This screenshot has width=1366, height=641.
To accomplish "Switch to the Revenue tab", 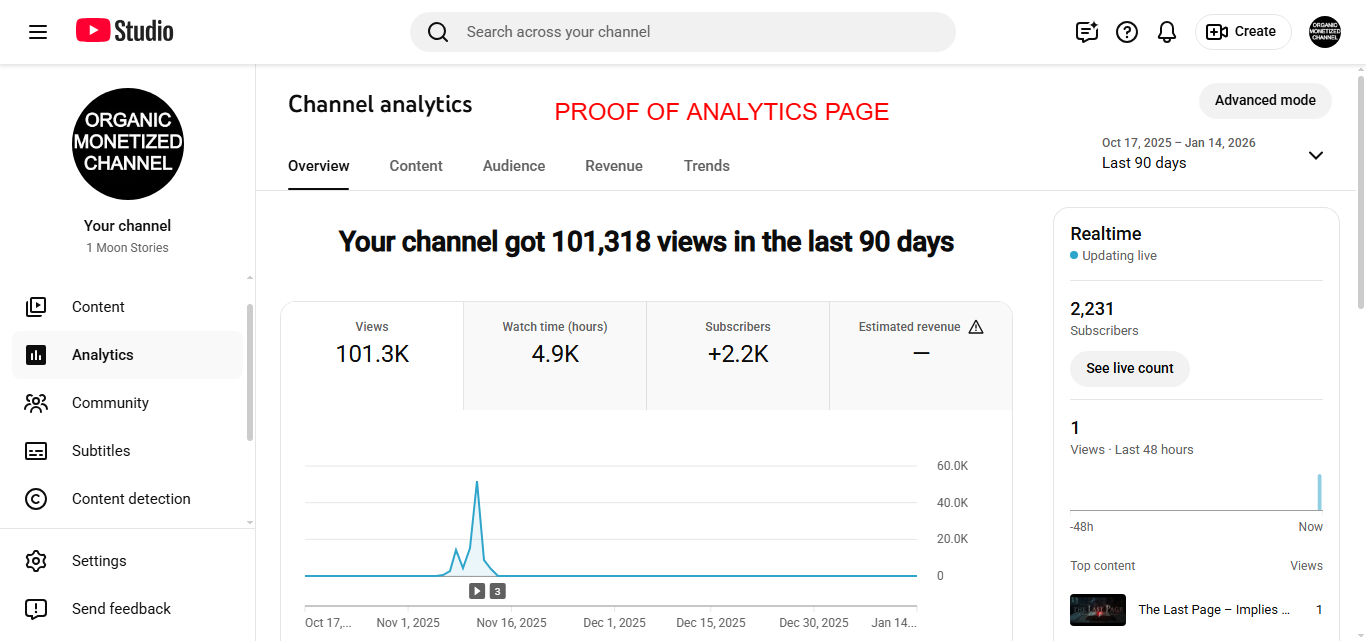I will (x=614, y=166).
